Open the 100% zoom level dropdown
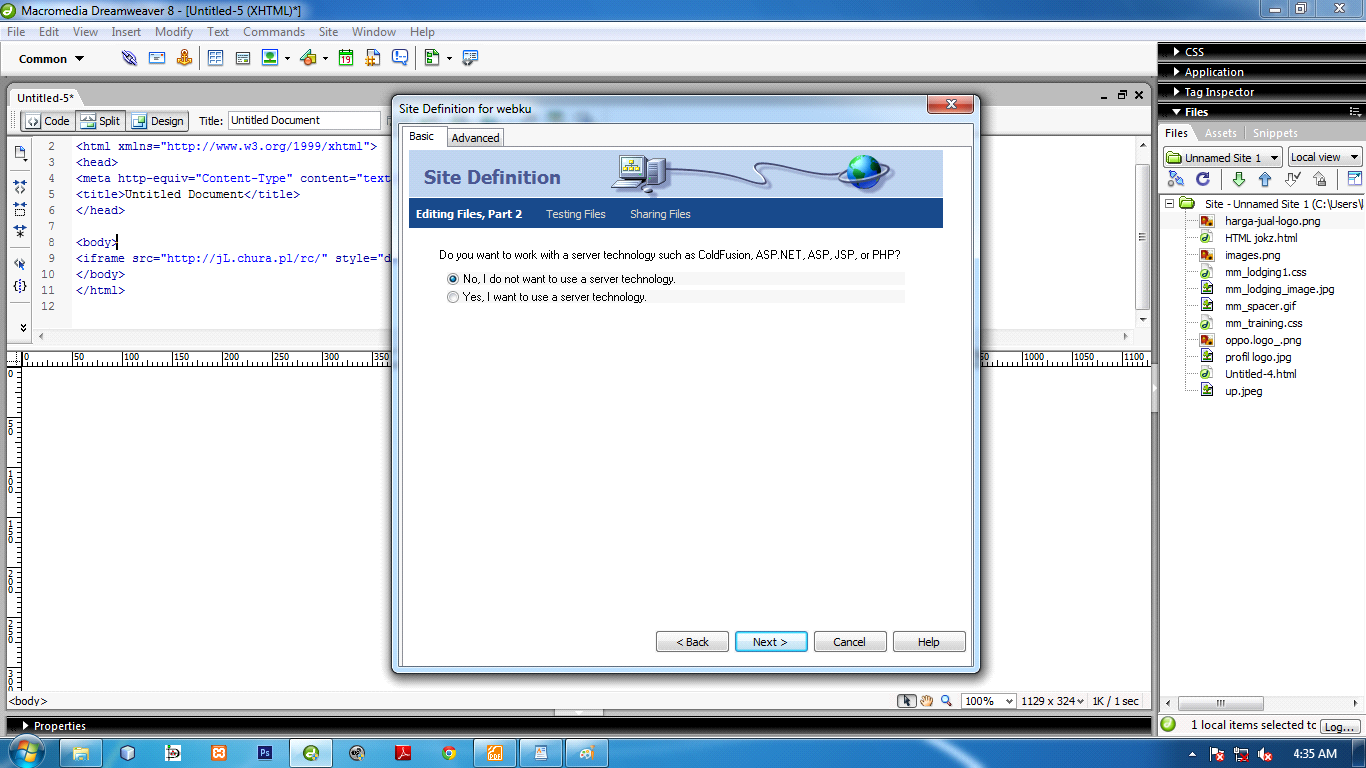1366x768 pixels. [x=988, y=701]
